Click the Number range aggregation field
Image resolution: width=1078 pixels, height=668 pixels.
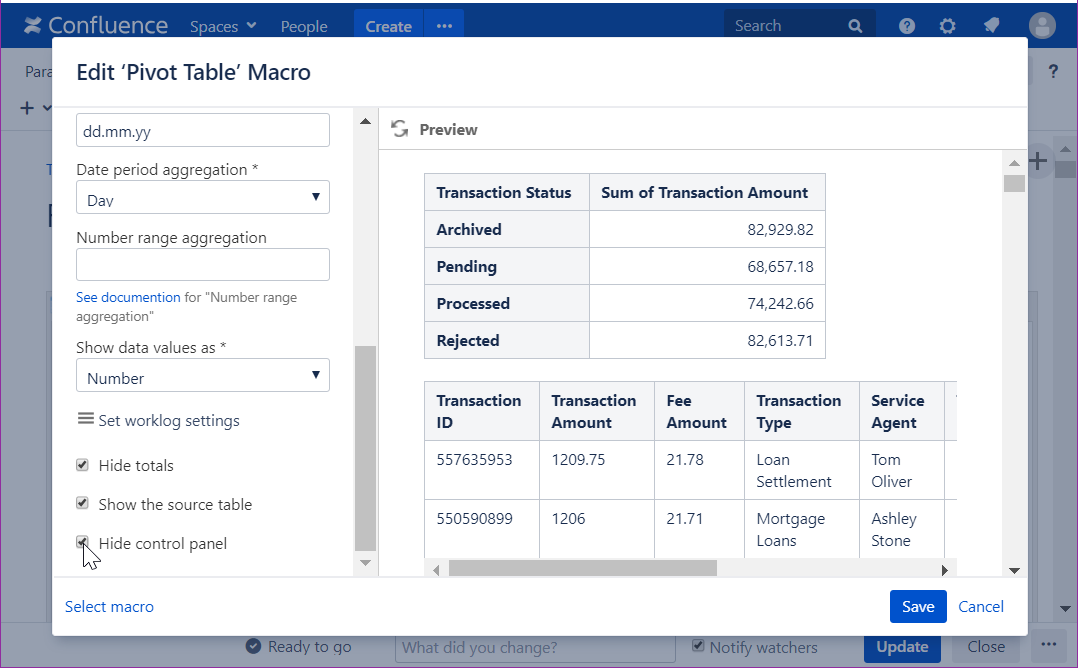203,265
